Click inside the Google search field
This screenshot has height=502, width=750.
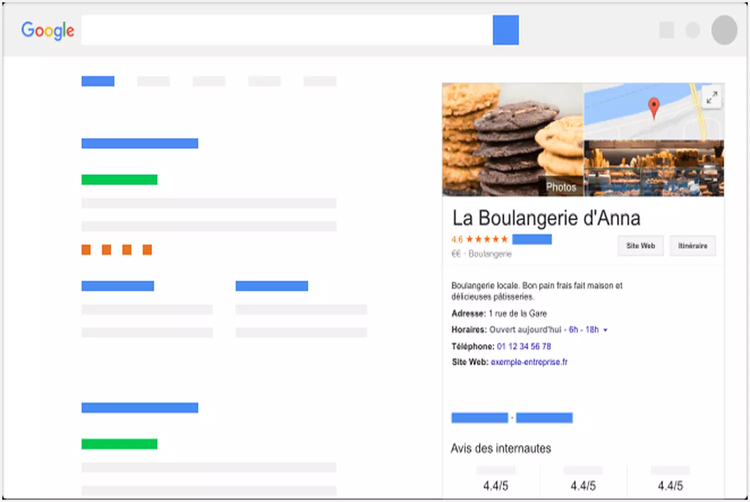point(286,30)
